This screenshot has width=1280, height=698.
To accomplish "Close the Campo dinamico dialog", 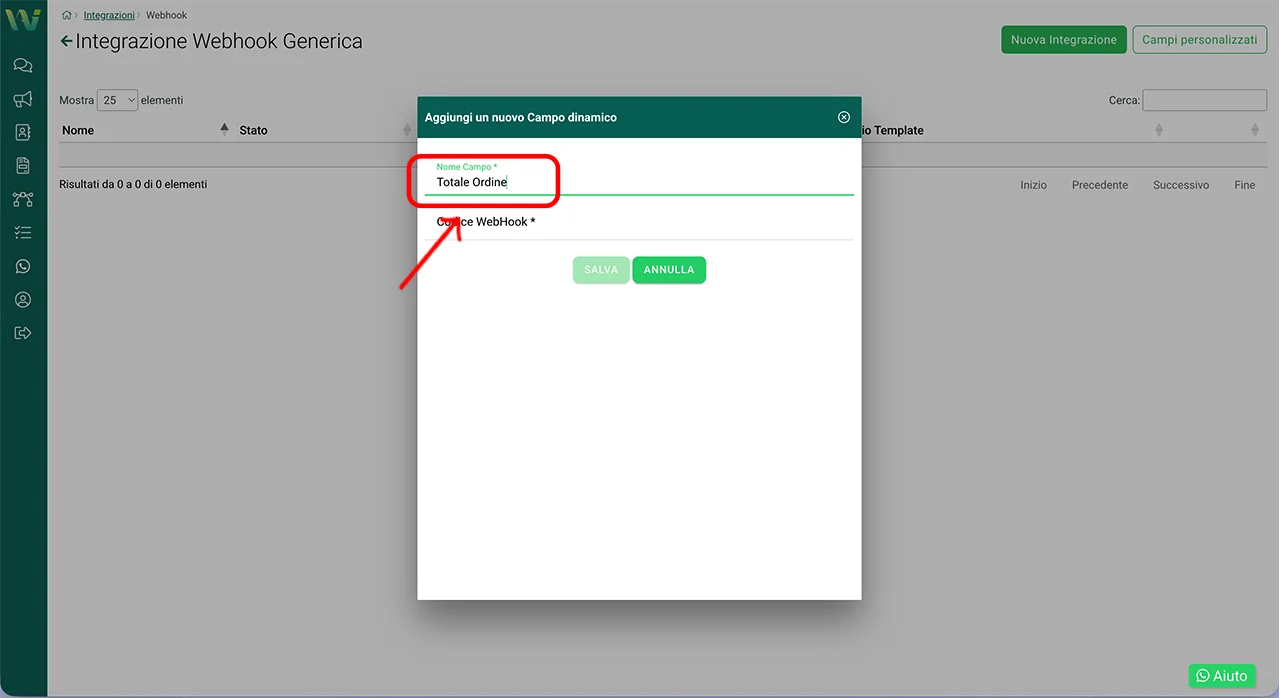I will (x=843, y=118).
